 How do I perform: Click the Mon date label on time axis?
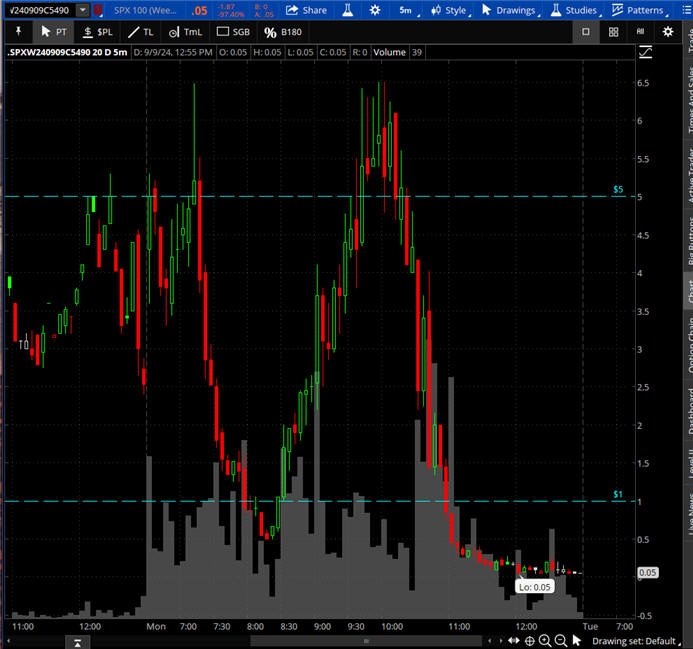(x=156, y=626)
